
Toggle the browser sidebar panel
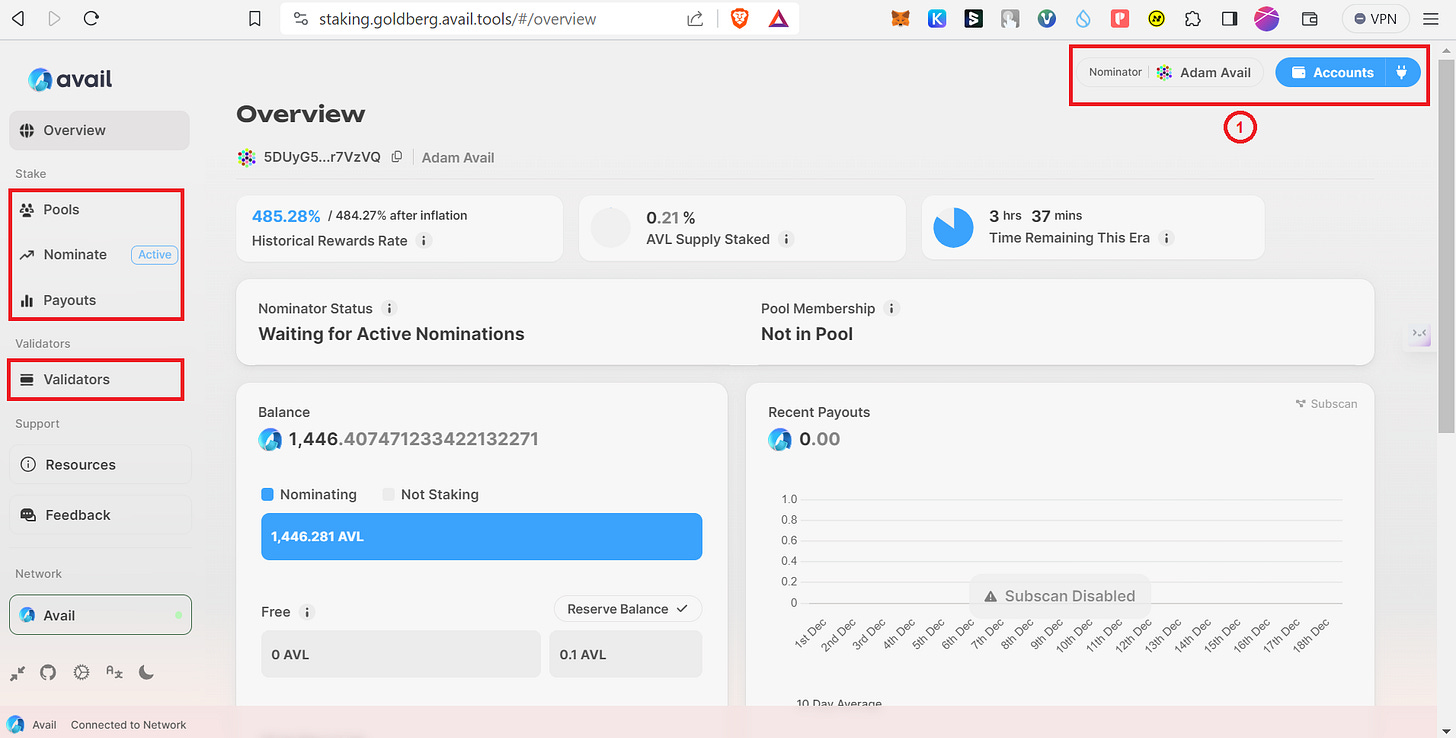(1230, 18)
